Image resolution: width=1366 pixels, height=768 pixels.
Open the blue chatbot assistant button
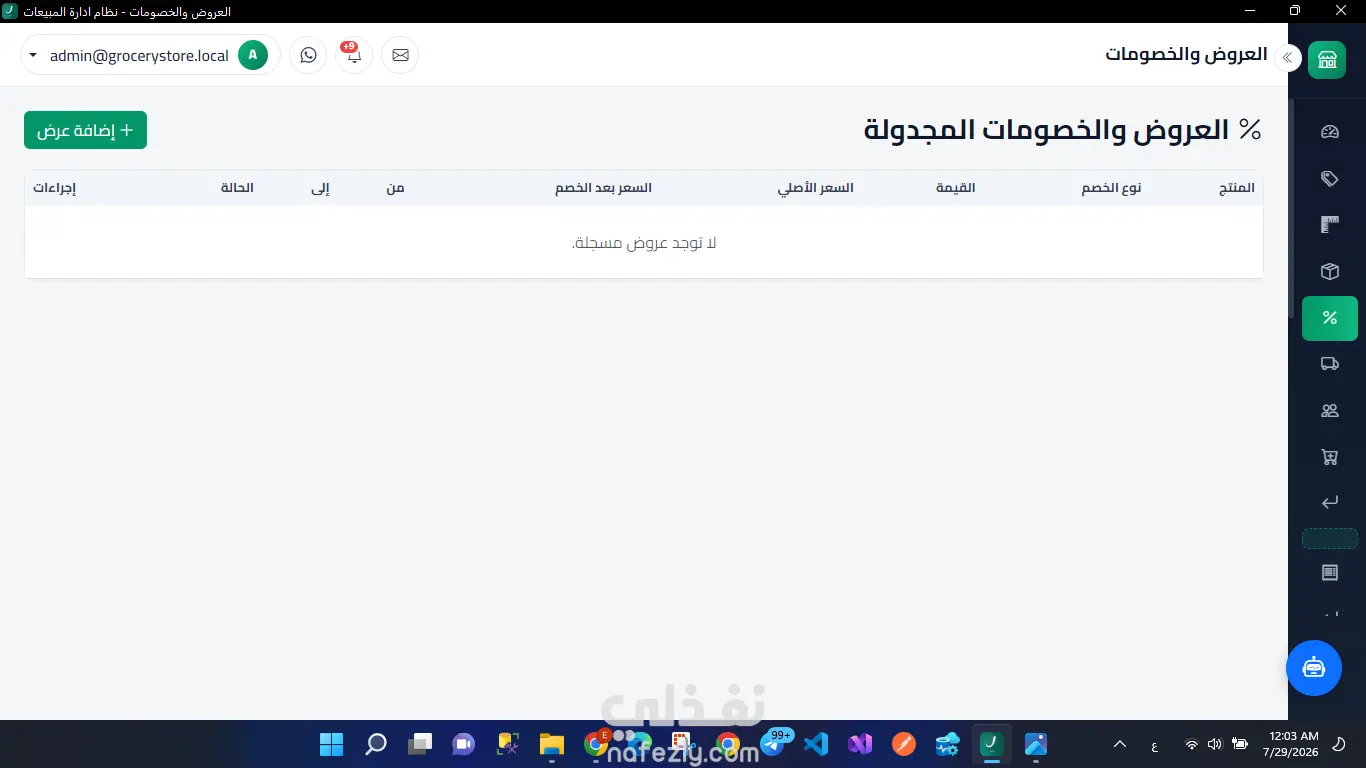pos(1313,667)
